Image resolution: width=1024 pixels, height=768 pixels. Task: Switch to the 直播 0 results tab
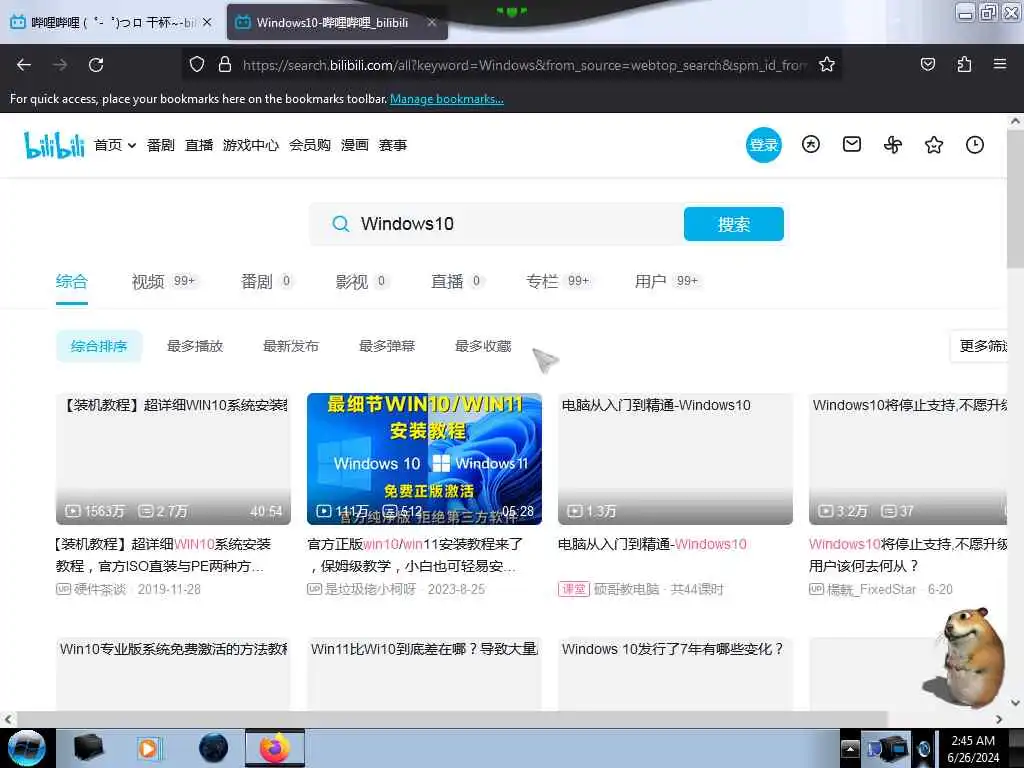coord(457,281)
